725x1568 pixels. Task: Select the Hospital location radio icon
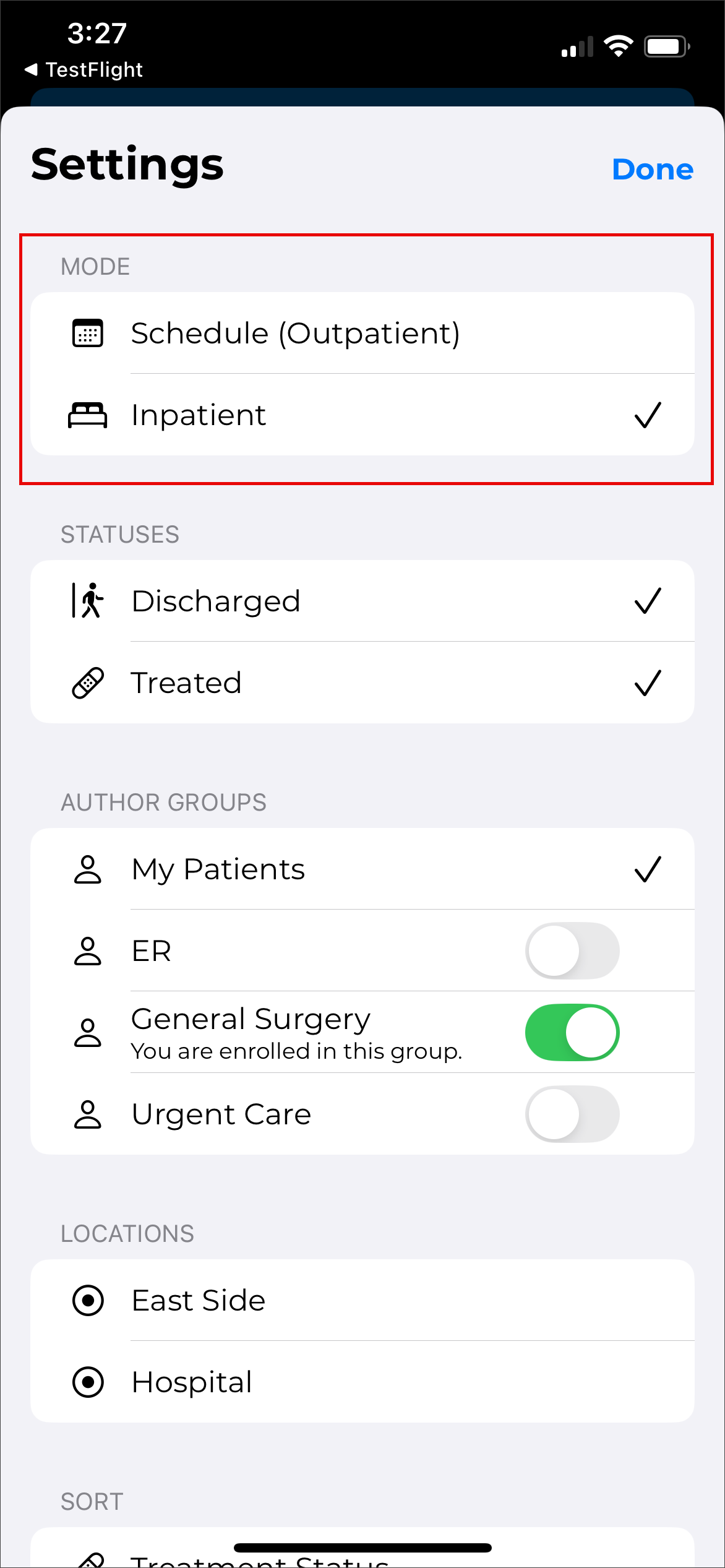88,1382
